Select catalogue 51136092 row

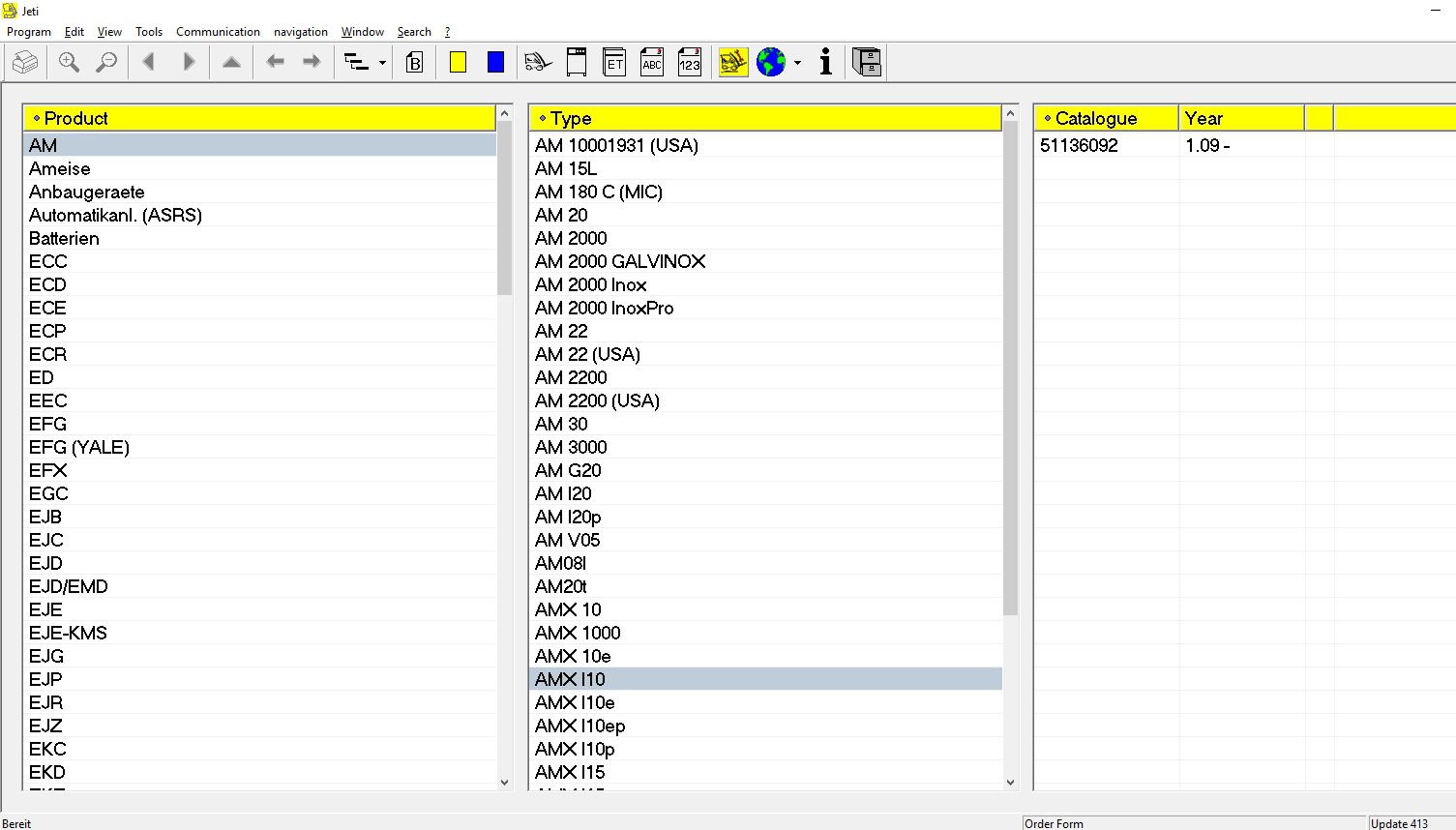[1079, 145]
